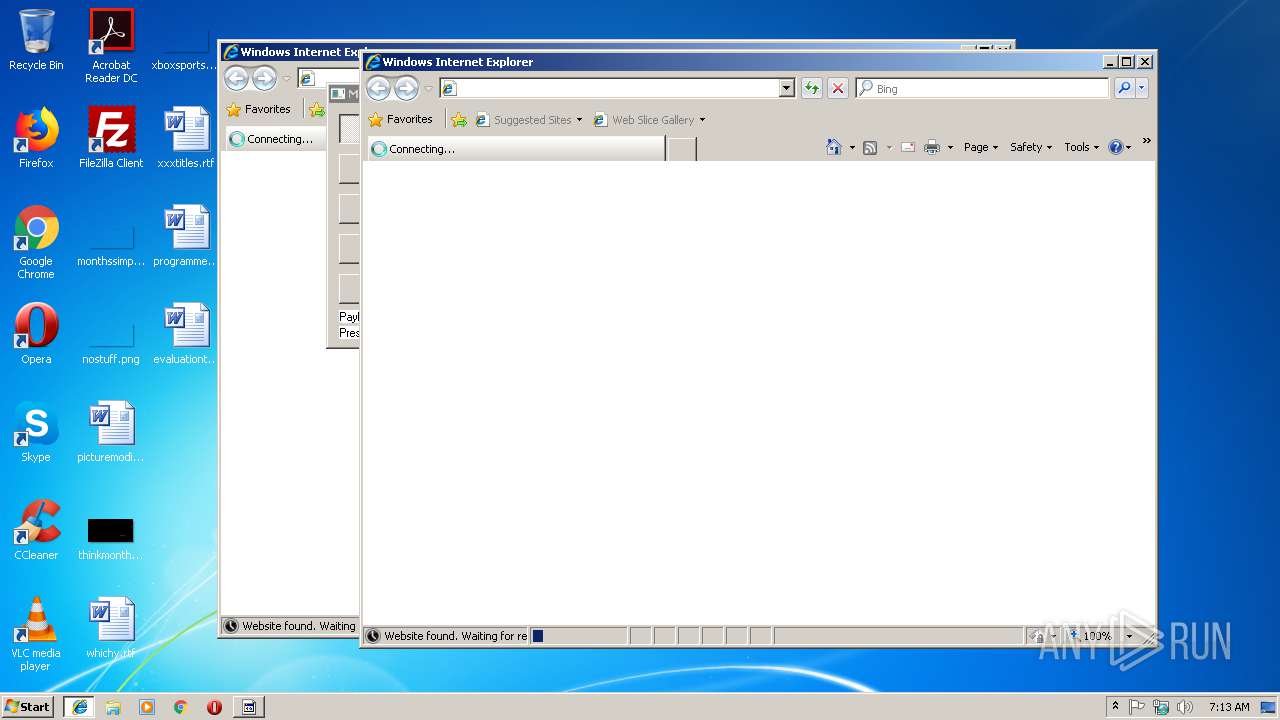Image resolution: width=1280 pixels, height=720 pixels.
Task: Open the Firefox desktop shortcut
Action: 36,139
